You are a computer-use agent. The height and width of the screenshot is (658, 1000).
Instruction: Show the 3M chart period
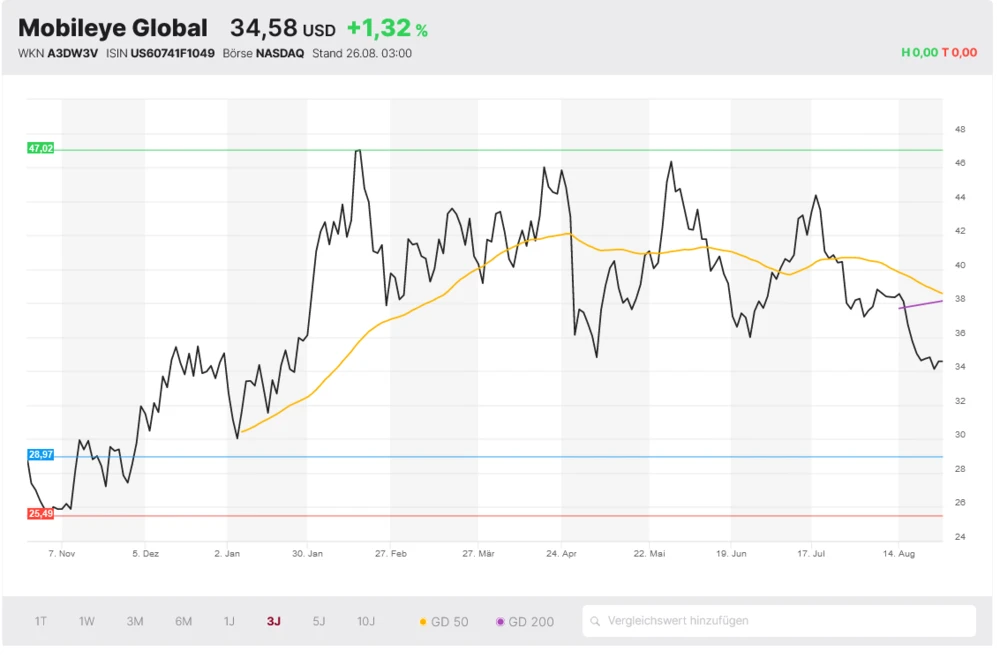pyautogui.click(x=135, y=621)
